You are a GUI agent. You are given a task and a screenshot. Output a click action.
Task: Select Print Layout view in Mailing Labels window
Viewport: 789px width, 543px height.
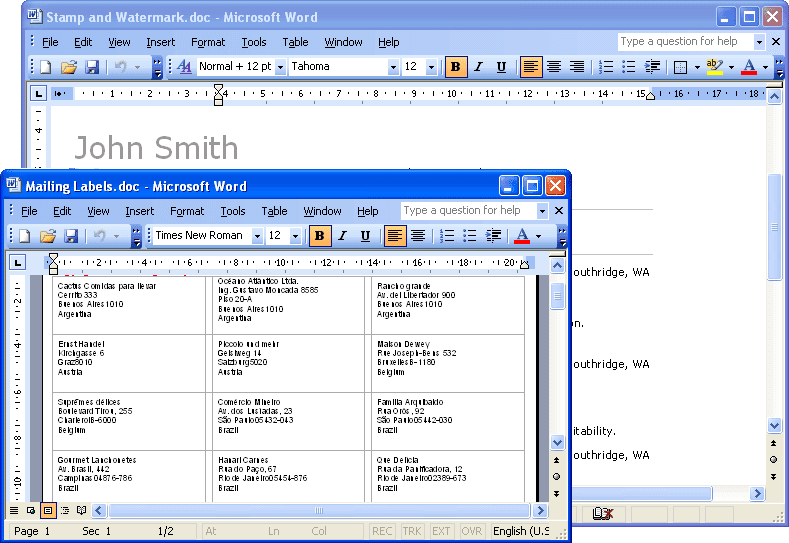(48, 510)
